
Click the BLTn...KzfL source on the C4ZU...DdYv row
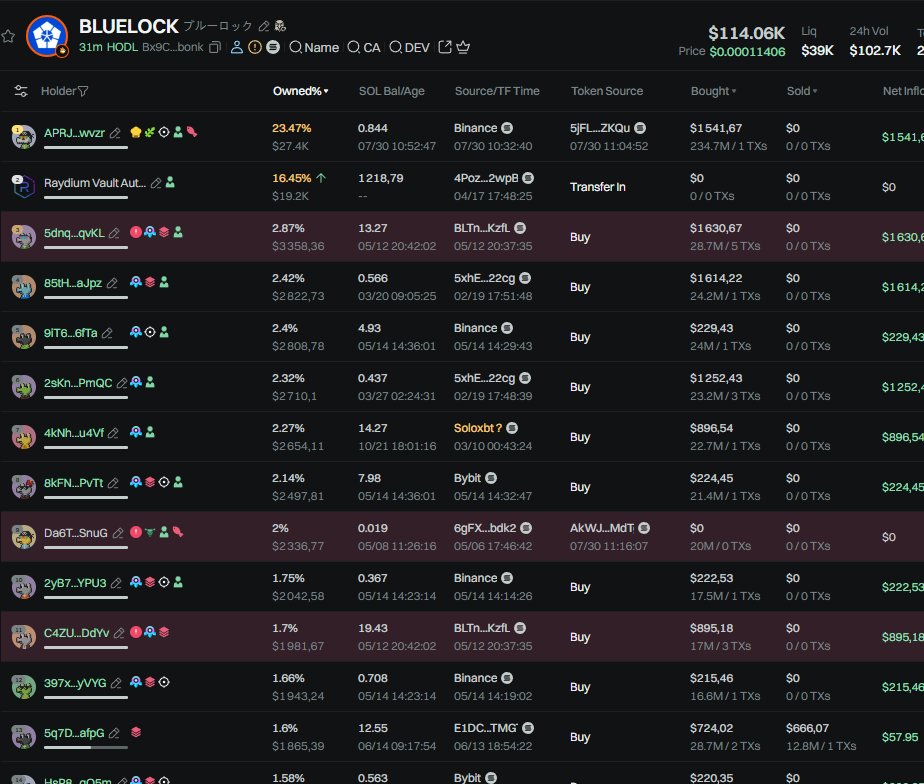click(x=482, y=628)
